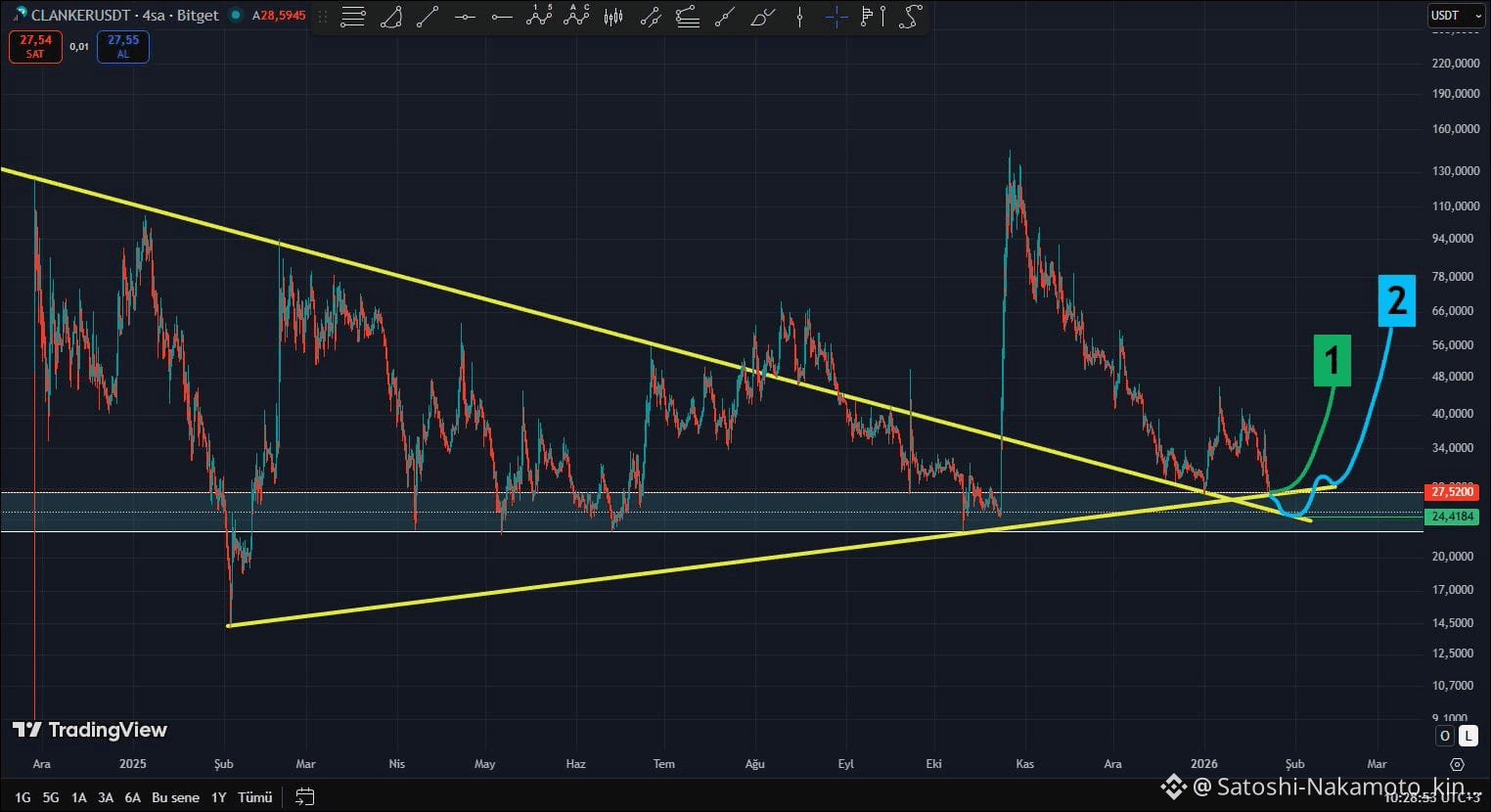Viewport: 1491px width, 812px height.
Task: Click the 66,0000 price axis label
Action: click(x=1455, y=311)
